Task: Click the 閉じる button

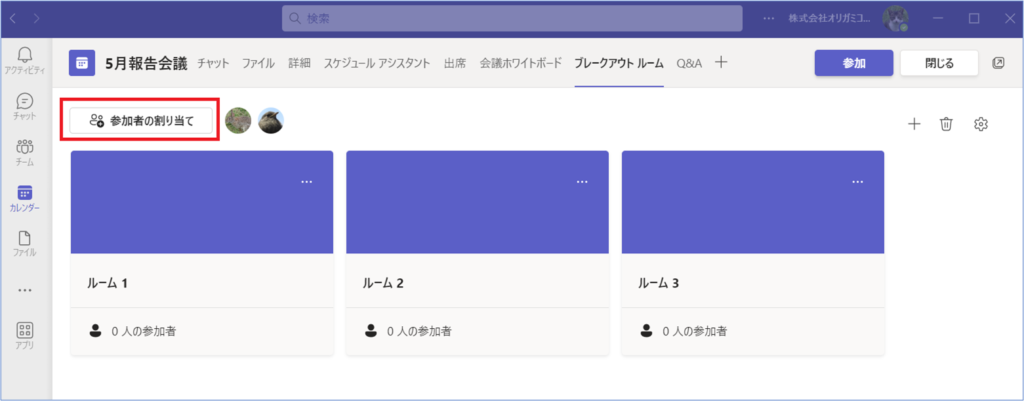Action: tap(938, 63)
